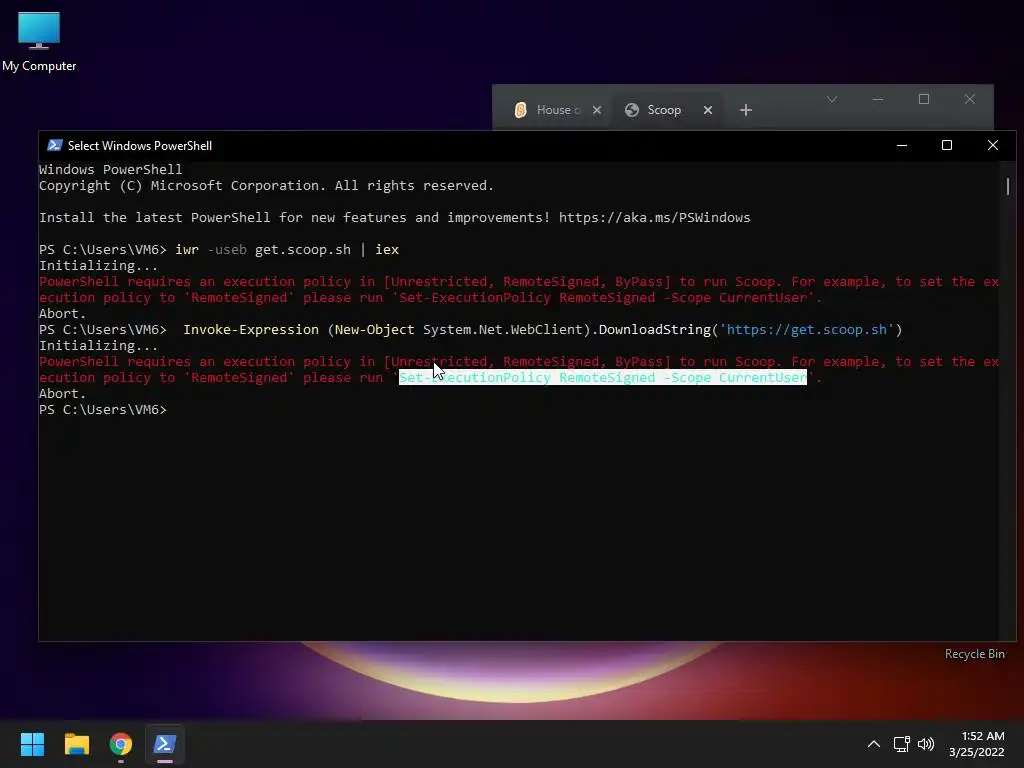Viewport: 1024px width, 768px height.
Task: Click the Recycle Bin desktop label
Action: point(974,654)
